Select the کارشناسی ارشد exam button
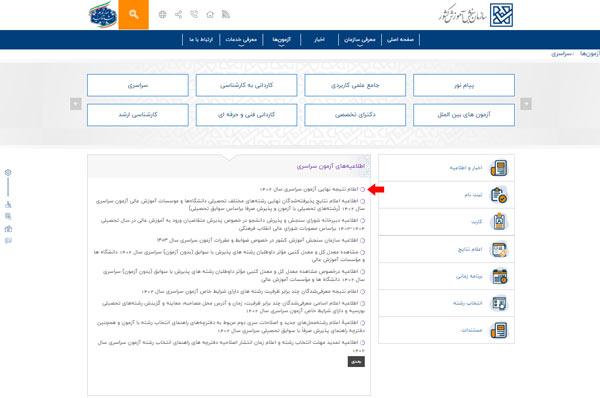The height and width of the screenshot is (398, 600). tap(138, 115)
